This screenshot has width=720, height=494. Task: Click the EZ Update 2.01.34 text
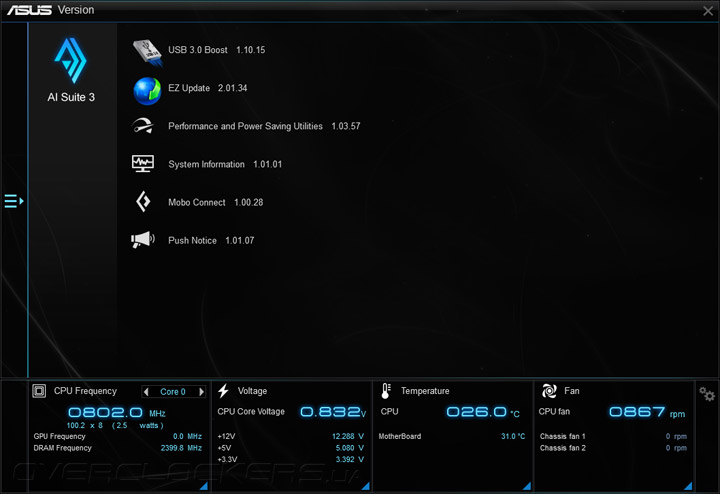208,88
